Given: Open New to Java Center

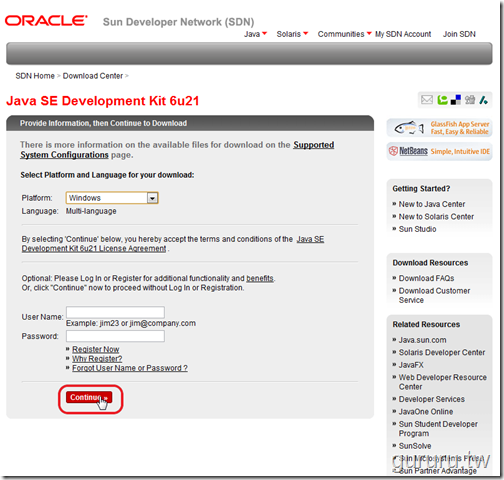Looking at the screenshot, I should (x=432, y=204).
